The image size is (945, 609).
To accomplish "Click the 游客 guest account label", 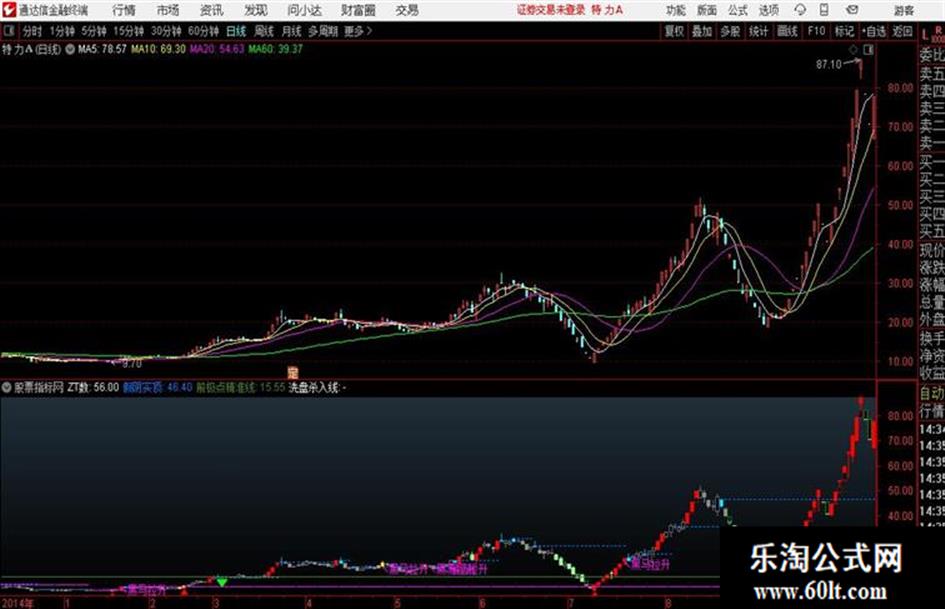I will click(903, 10).
